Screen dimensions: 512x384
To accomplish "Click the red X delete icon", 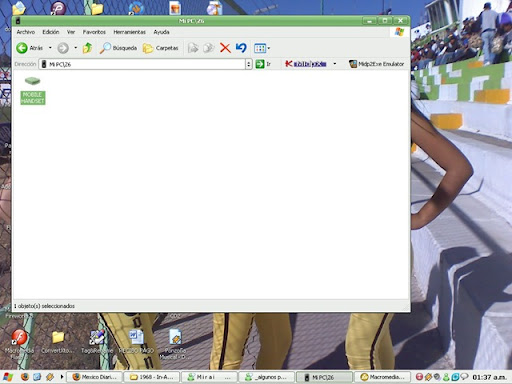I will [225, 48].
